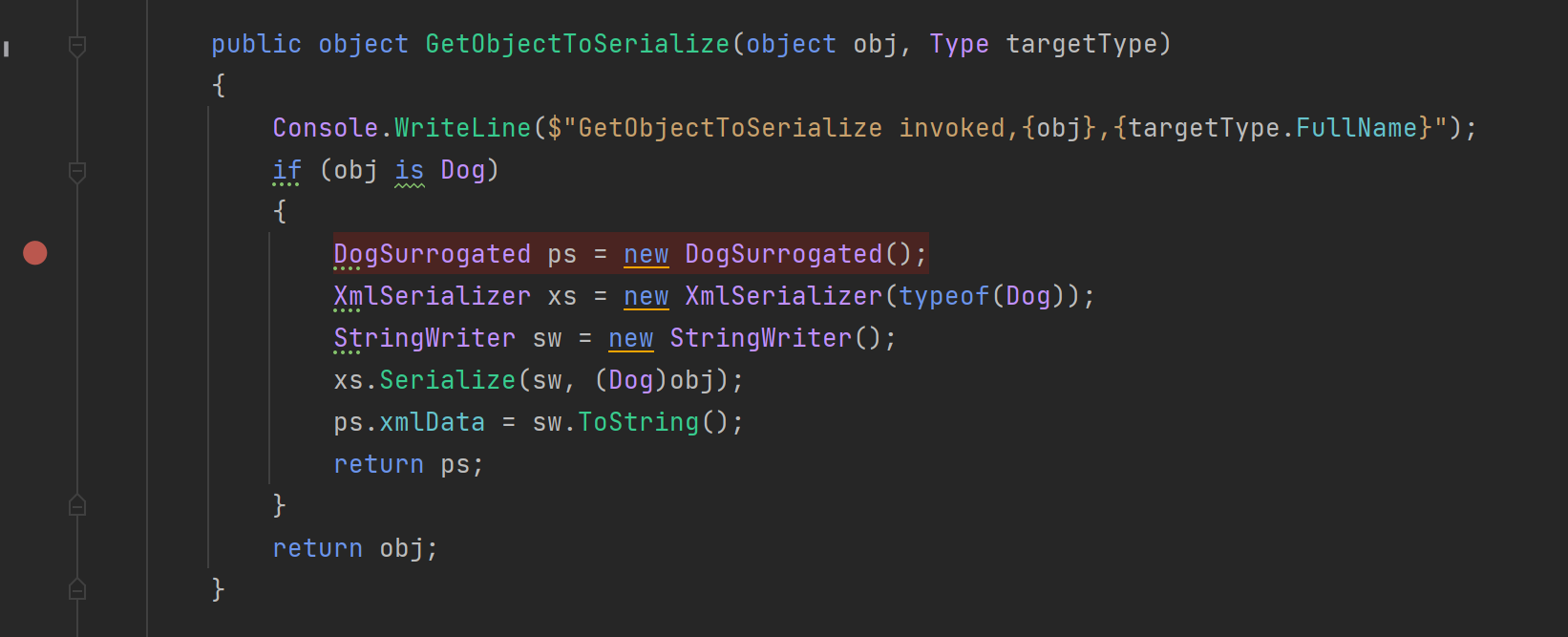Viewport: 1568px width, 637px height.
Task: Collapse the 'if (obj is Dog)' block
Action: click(77, 172)
